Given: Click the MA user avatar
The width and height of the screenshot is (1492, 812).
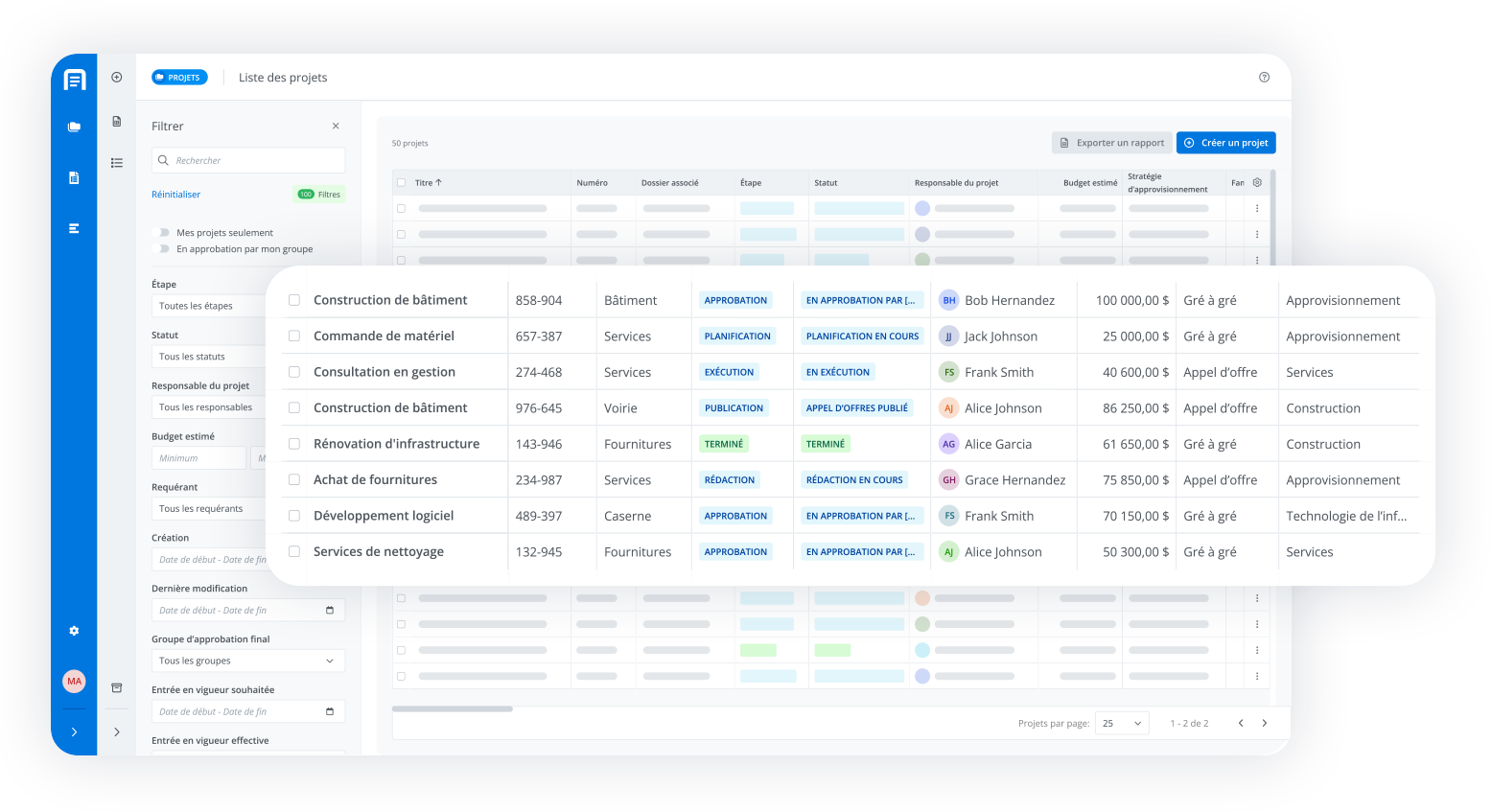Looking at the screenshot, I should click(74, 682).
